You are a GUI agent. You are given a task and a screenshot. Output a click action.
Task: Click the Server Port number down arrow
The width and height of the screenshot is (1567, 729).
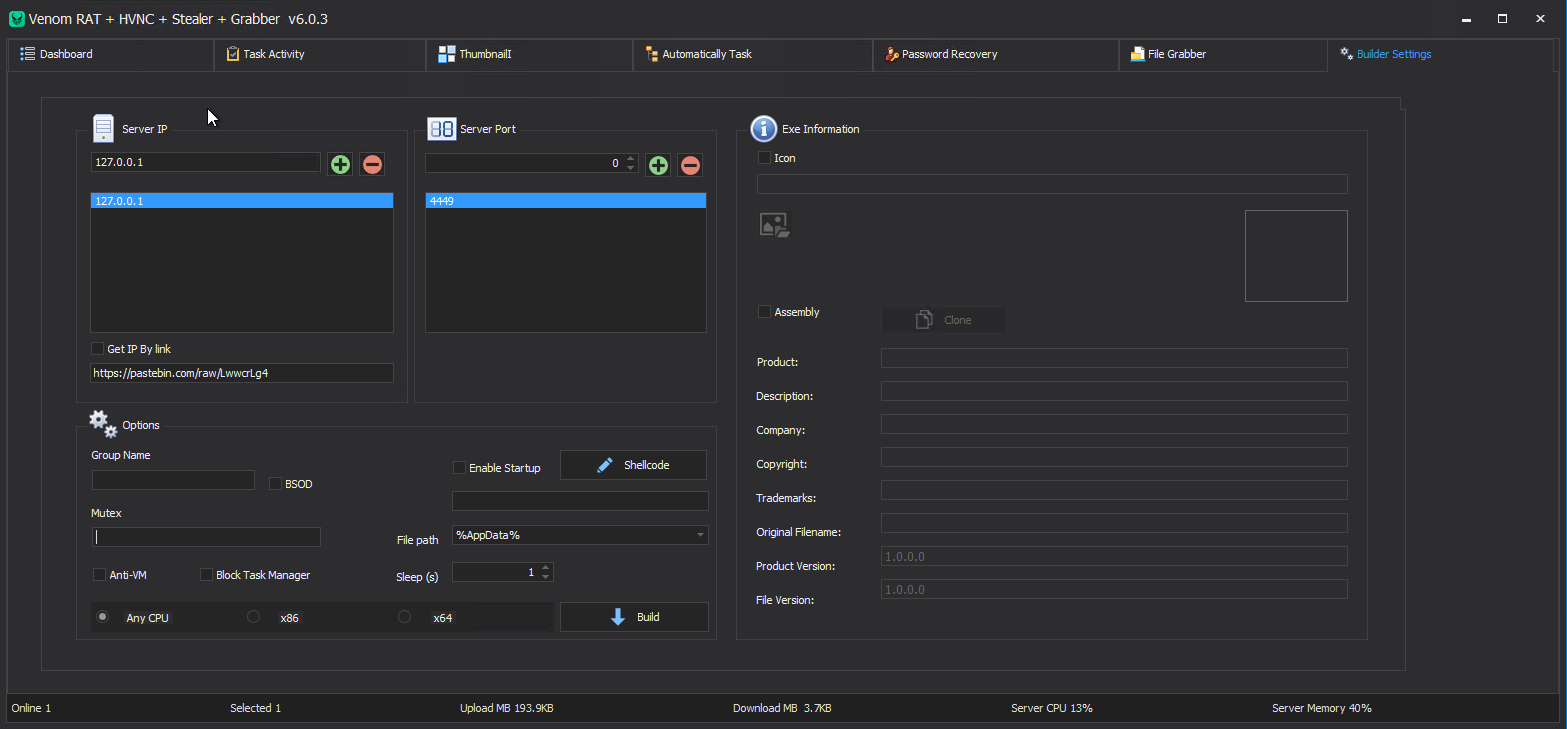(x=630, y=168)
